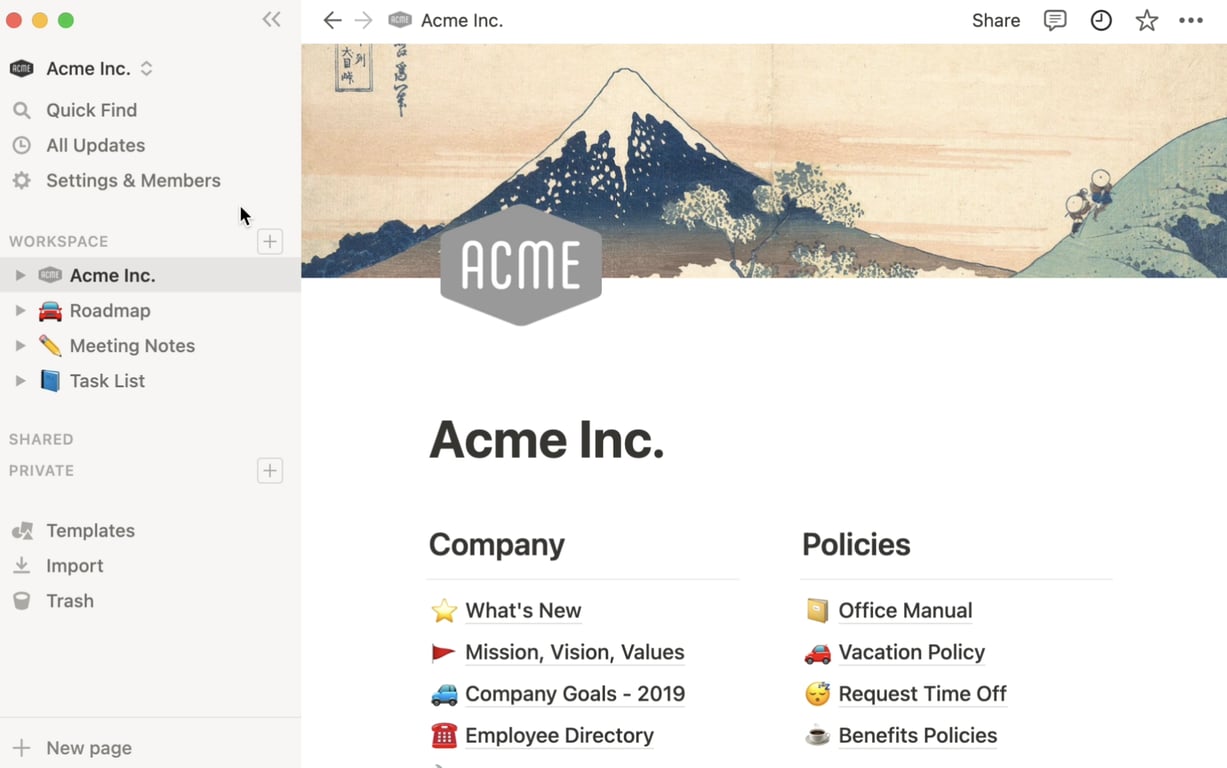Add a page with Workspace plus icon
The width and height of the screenshot is (1227, 768).
(270, 241)
